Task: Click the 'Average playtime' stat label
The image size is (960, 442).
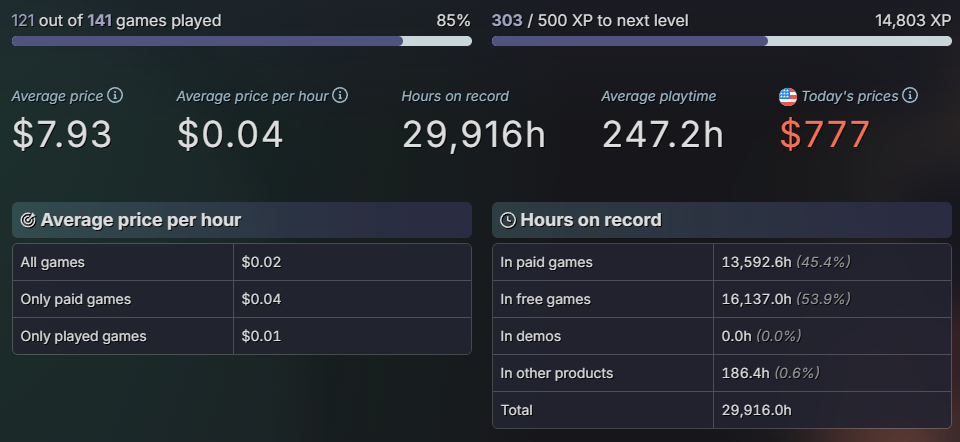Action: tap(659, 96)
